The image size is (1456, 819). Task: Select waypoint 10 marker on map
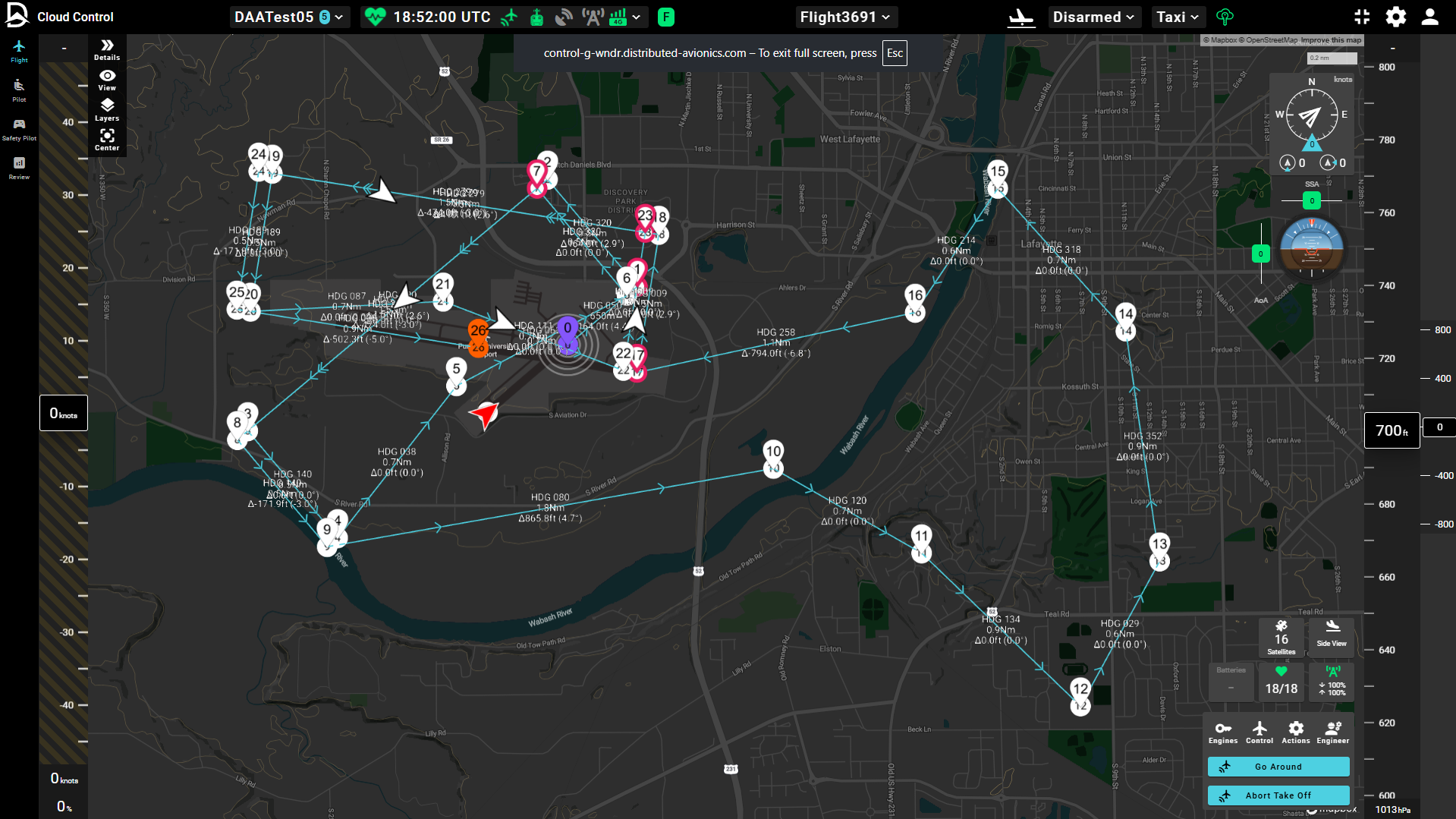773,452
